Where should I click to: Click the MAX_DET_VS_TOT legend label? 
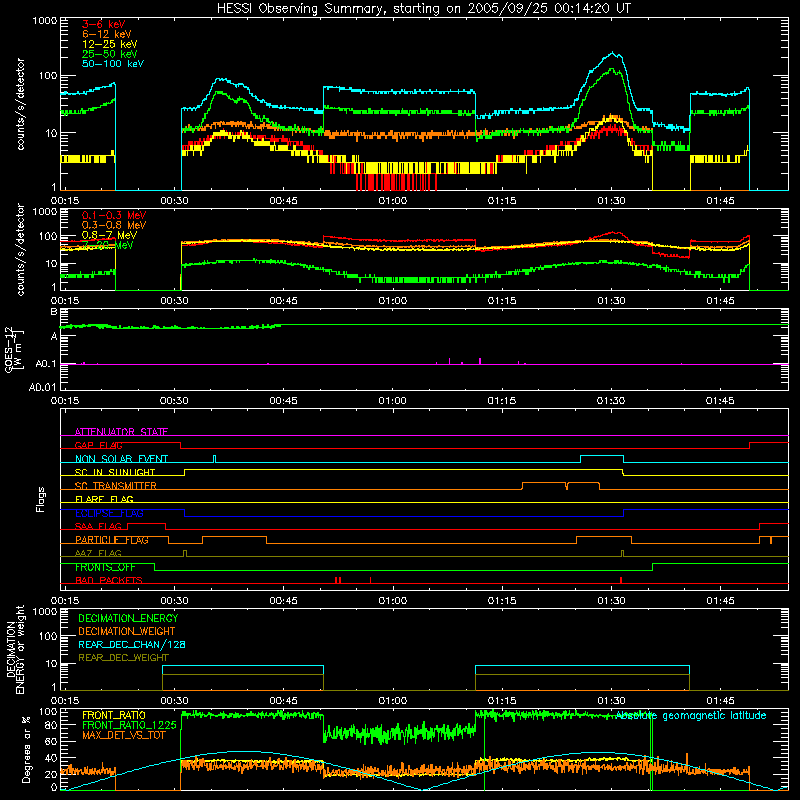click(x=123, y=735)
